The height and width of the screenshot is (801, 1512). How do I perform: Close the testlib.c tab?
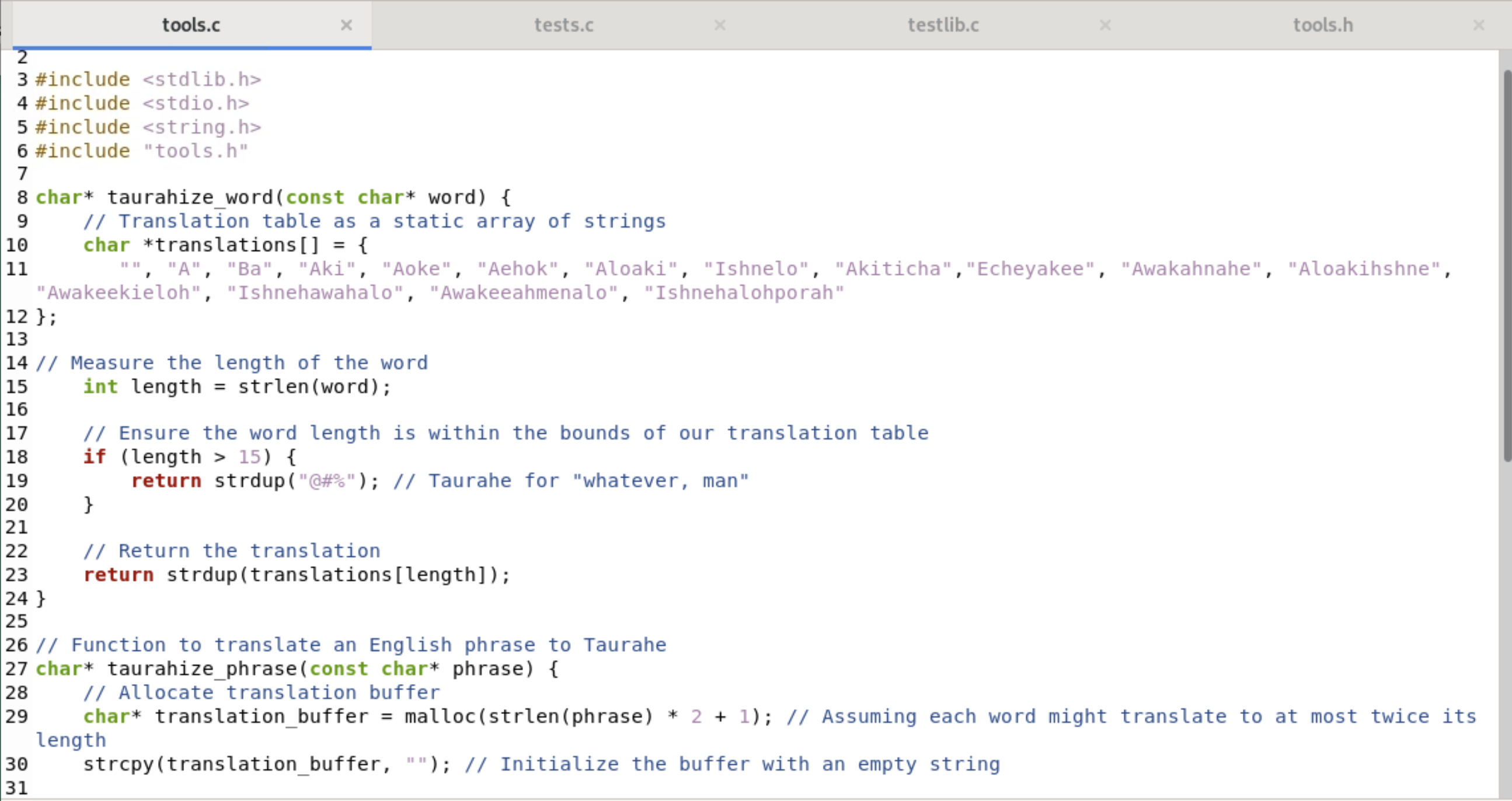coord(1105,25)
